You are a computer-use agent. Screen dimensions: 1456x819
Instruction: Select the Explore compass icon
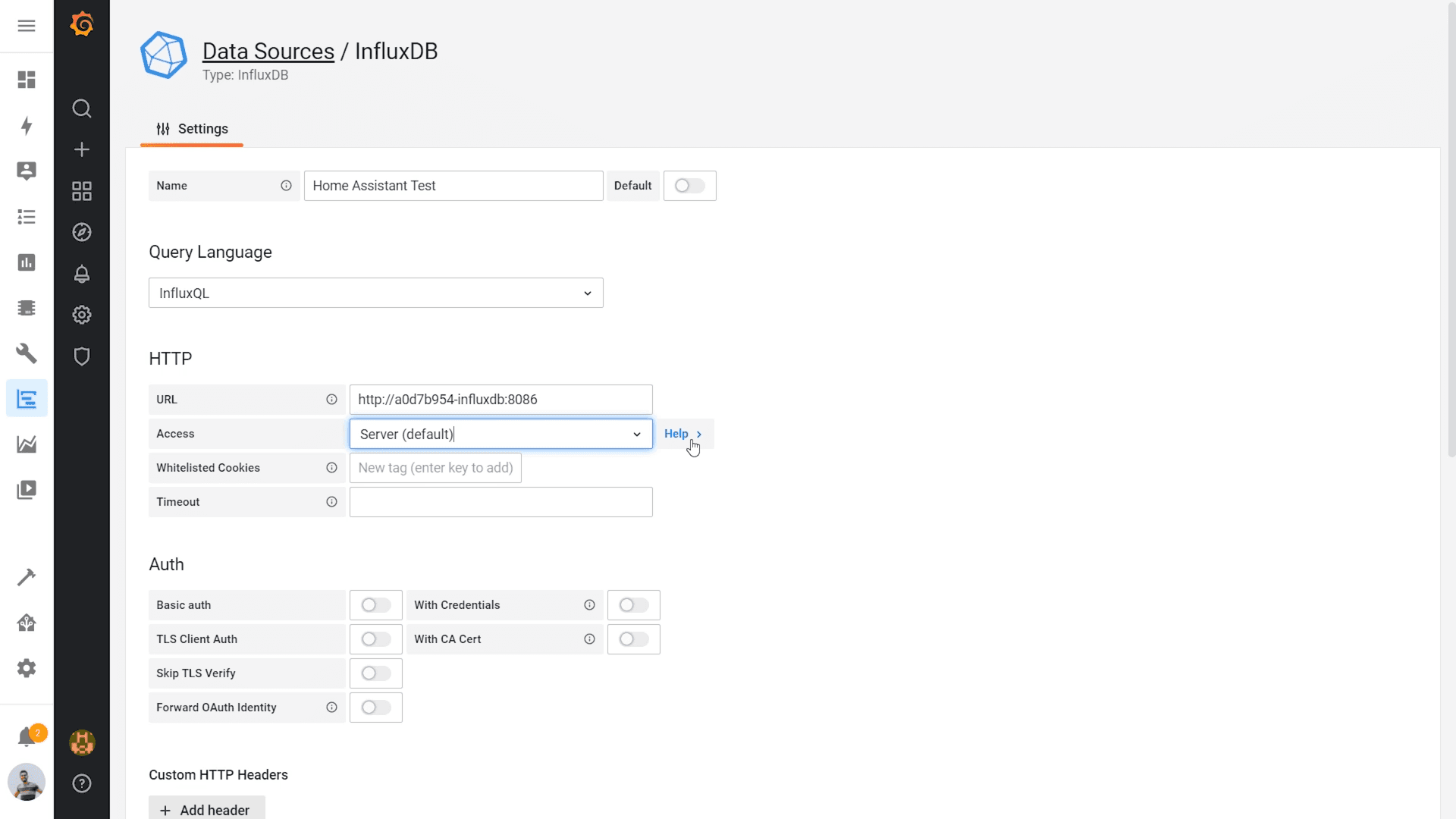82,233
